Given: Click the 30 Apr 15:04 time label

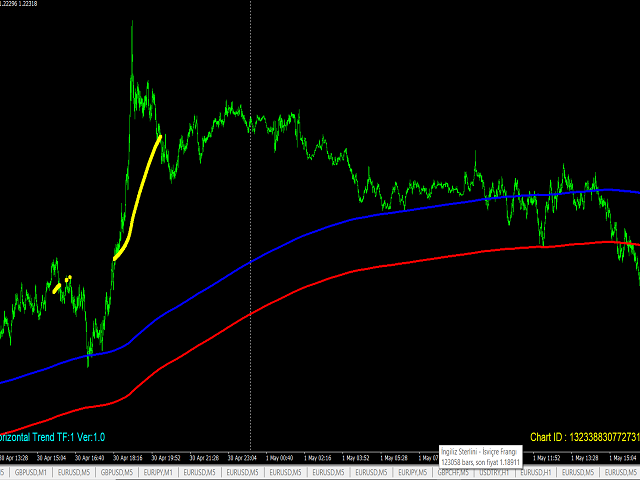Looking at the screenshot, I should coord(51,458).
